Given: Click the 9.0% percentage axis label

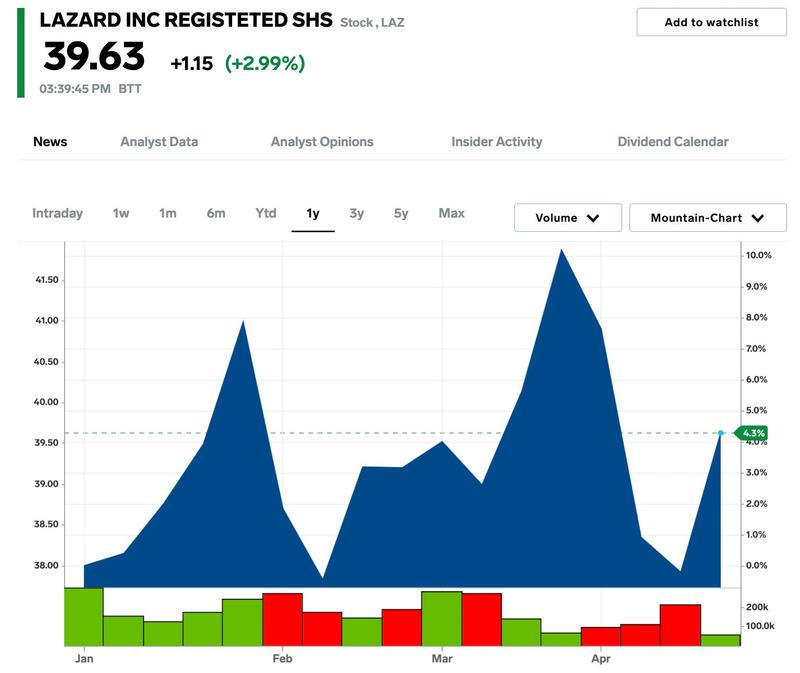Looking at the screenshot, I should point(756,287).
